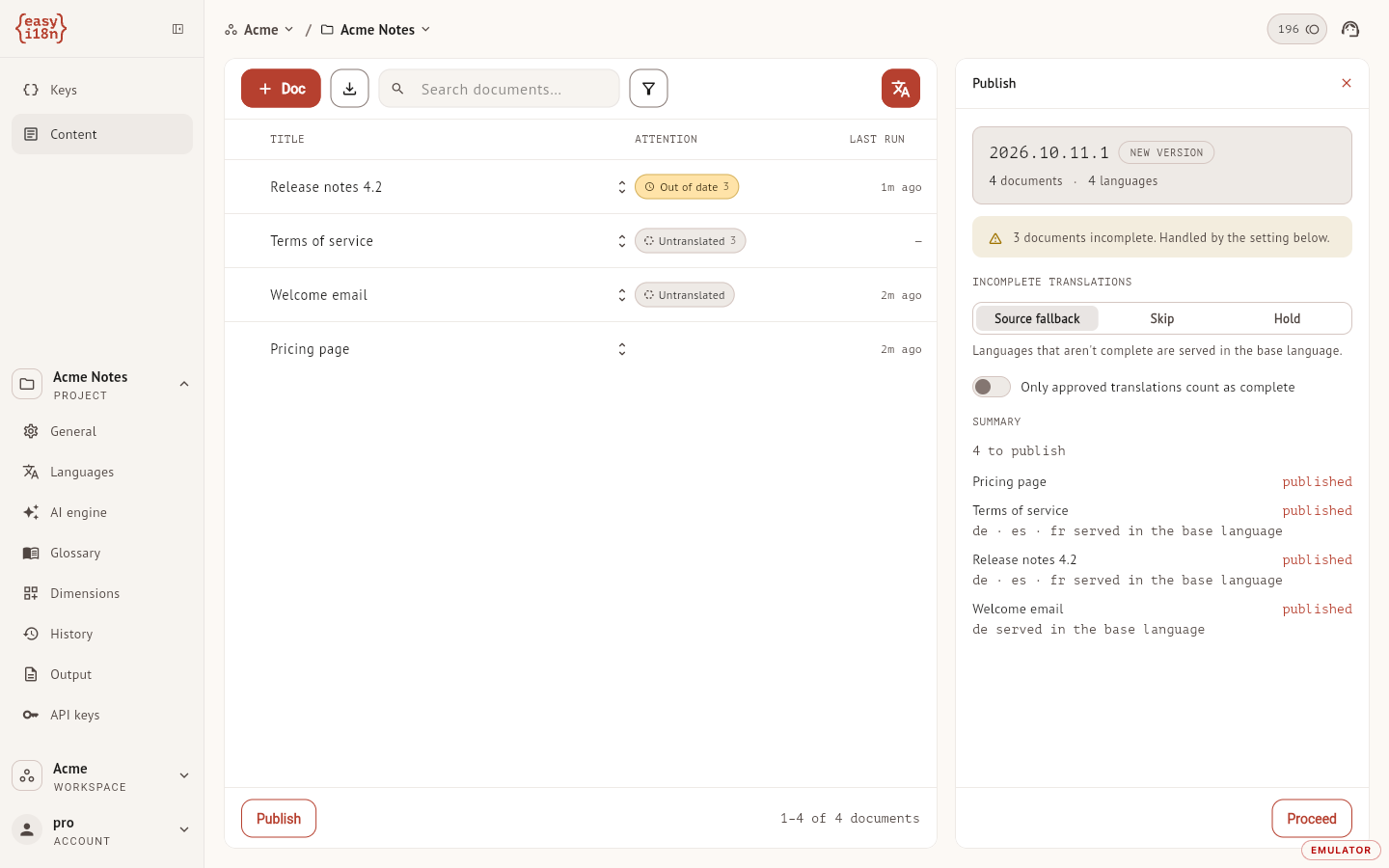Click the easy i18n logo
The image size is (1389, 868).
pos(41,29)
